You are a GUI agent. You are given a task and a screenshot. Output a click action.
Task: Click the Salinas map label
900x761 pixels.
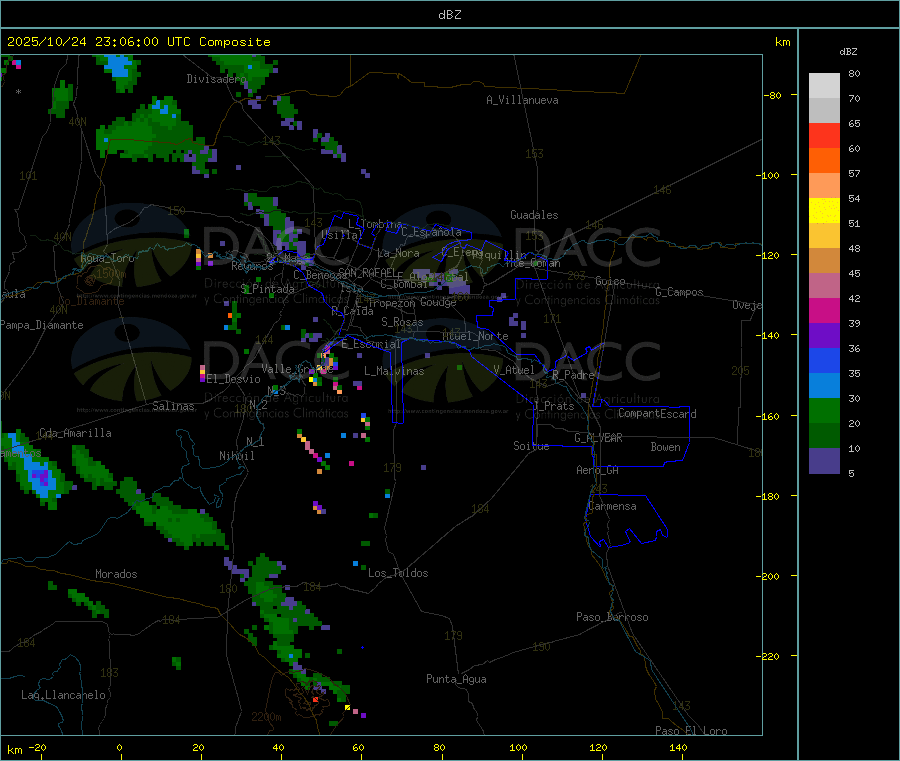[173, 406]
